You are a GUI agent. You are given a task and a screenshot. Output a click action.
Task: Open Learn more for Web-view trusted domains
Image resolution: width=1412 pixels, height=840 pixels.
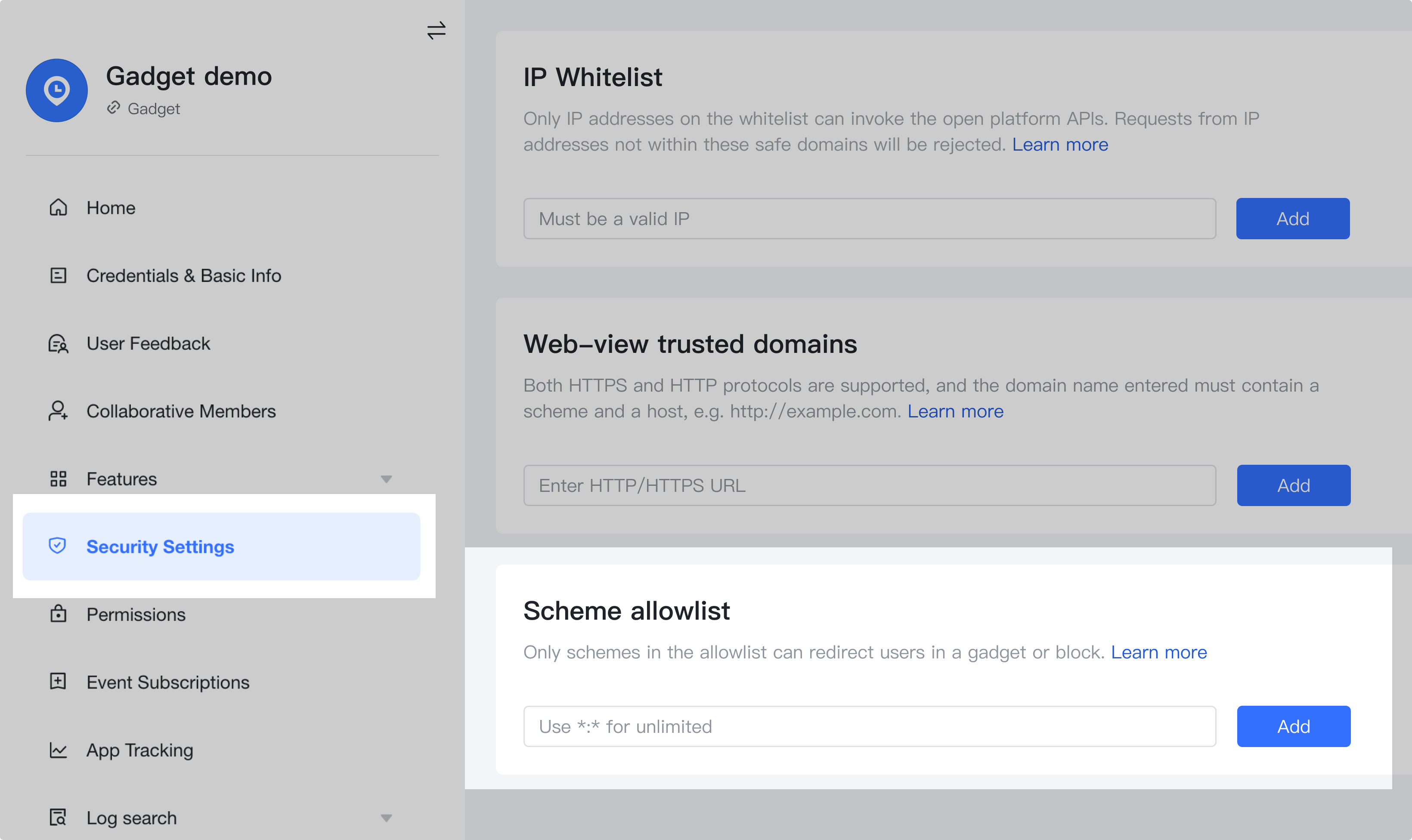click(x=955, y=411)
